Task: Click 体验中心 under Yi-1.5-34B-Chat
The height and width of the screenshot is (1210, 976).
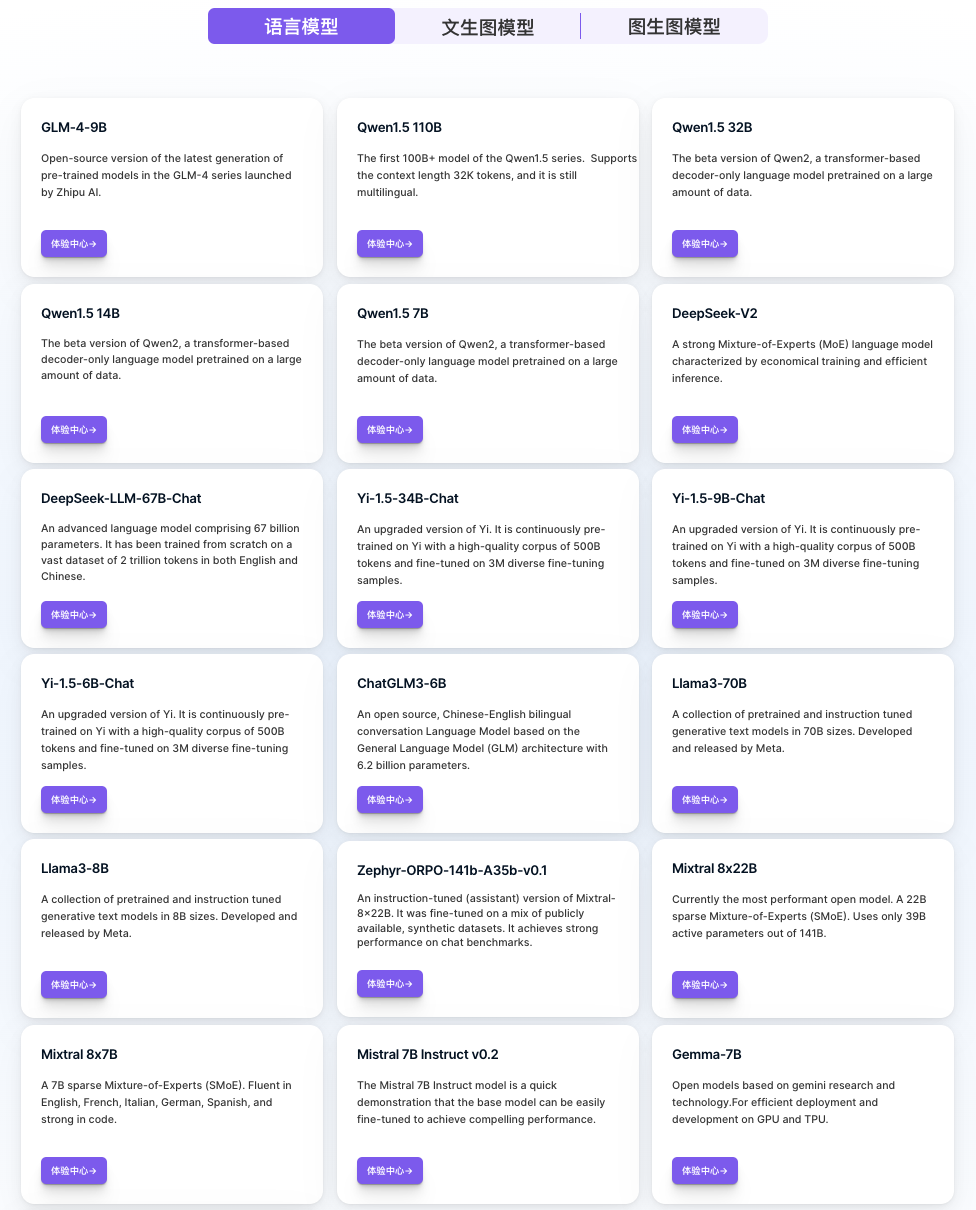Action: [390, 615]
